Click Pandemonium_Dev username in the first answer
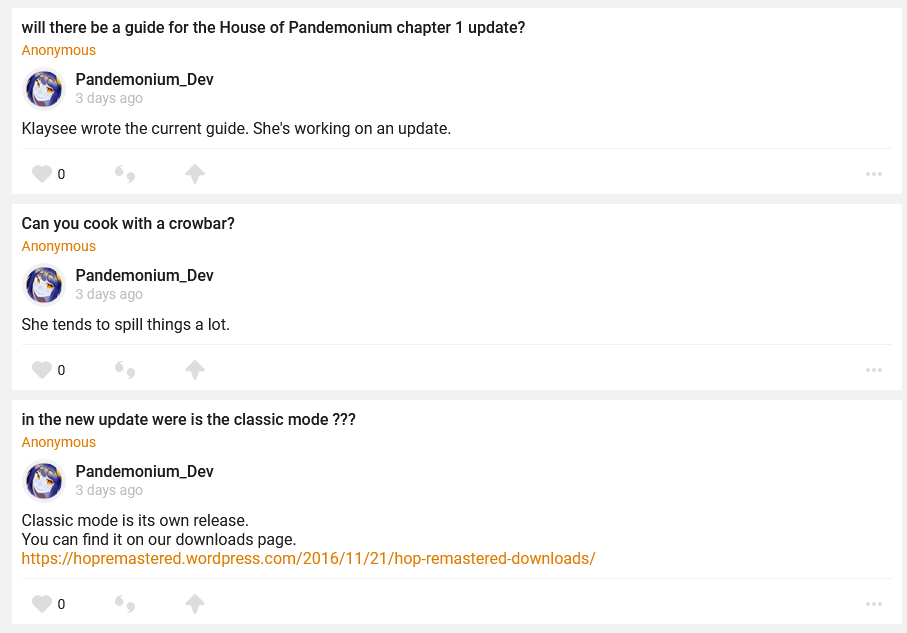This screenshot has height=633, width=907. click(x=144, y=80)
